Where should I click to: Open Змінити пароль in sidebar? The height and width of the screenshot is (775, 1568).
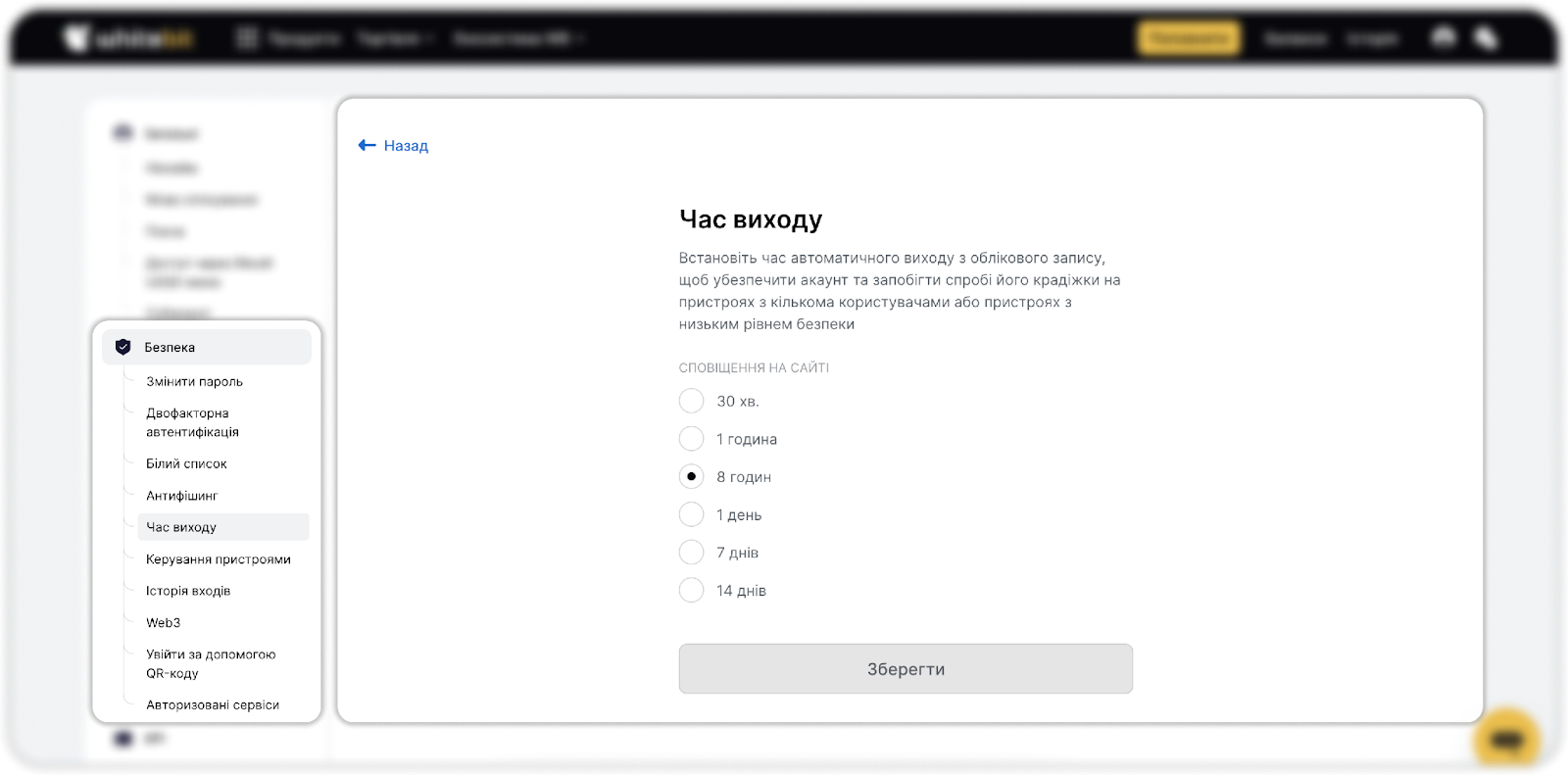[x=194, y=381]
